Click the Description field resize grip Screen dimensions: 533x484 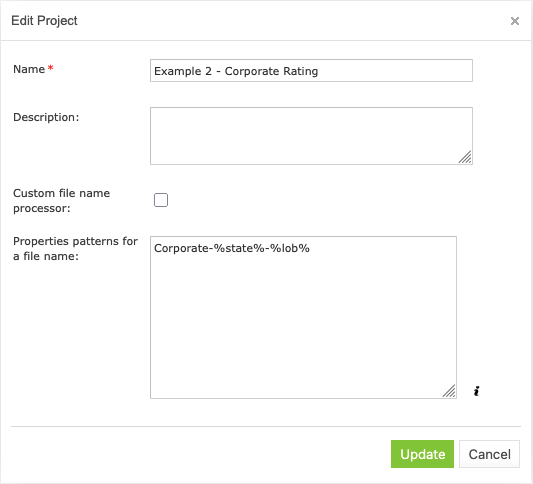(x=465, y=157)
